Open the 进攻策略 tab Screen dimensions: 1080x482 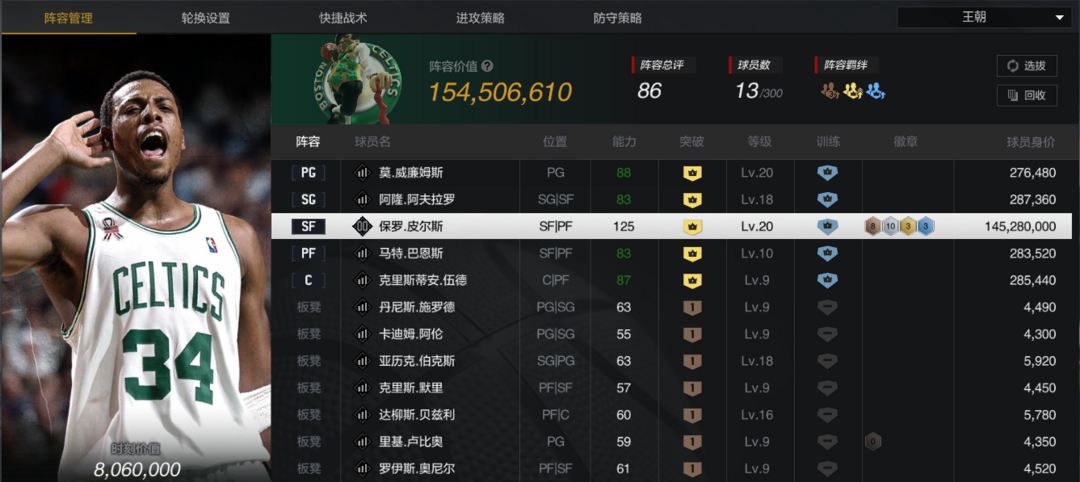(x=480, y=18)
